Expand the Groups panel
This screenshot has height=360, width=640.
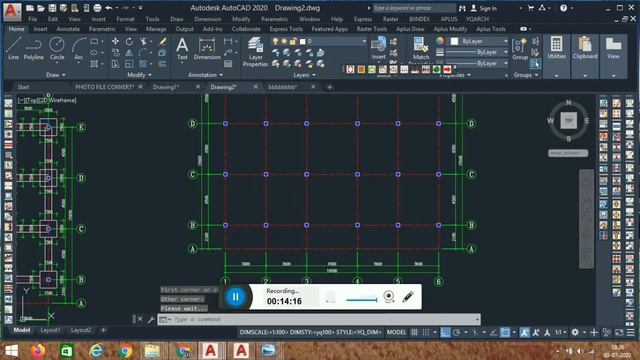pyautogui.click(x=526, y=75)
